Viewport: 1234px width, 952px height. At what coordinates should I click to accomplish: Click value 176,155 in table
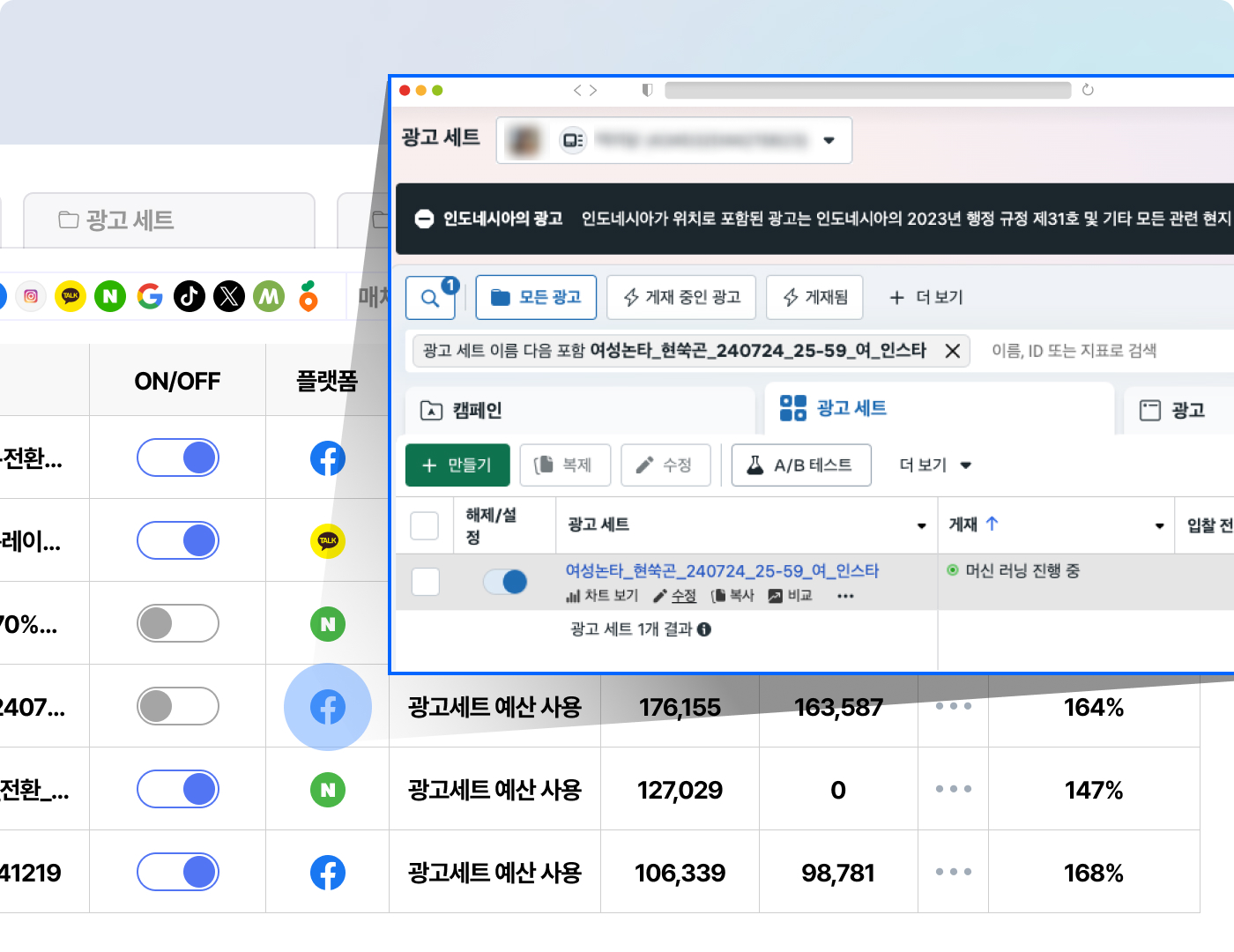(x=680, y=707)
